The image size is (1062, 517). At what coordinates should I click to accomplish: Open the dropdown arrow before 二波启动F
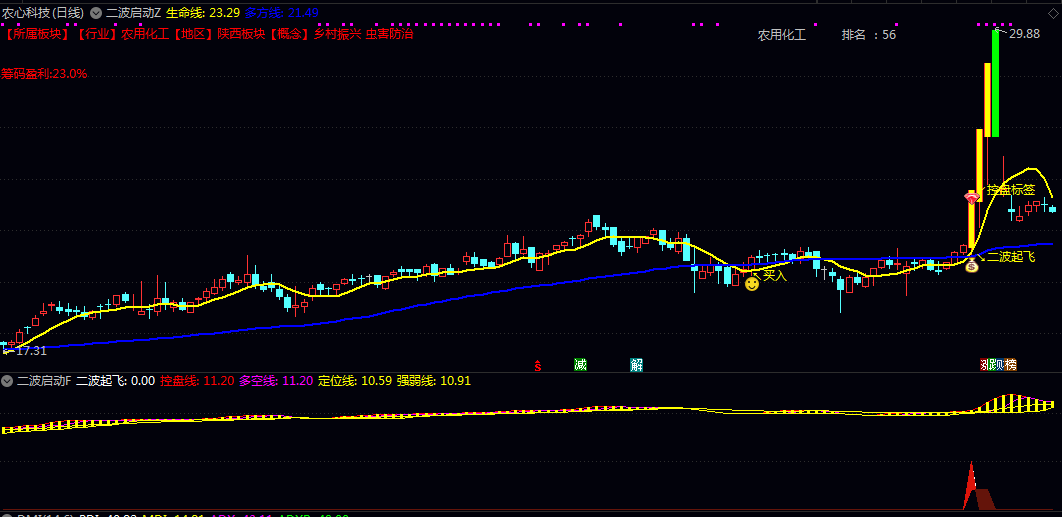click(7, 381)
